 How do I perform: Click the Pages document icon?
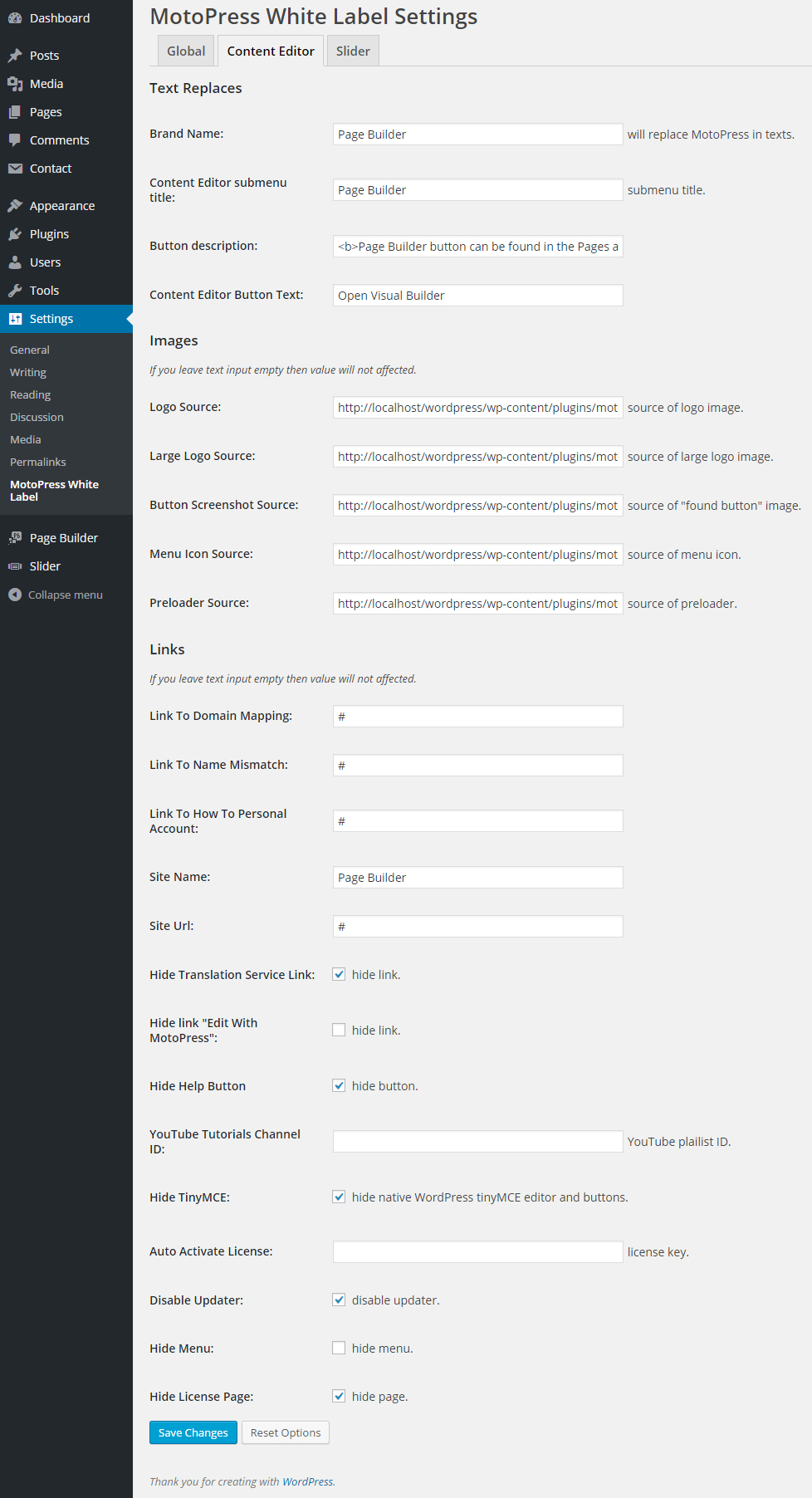tap(15, 112)
